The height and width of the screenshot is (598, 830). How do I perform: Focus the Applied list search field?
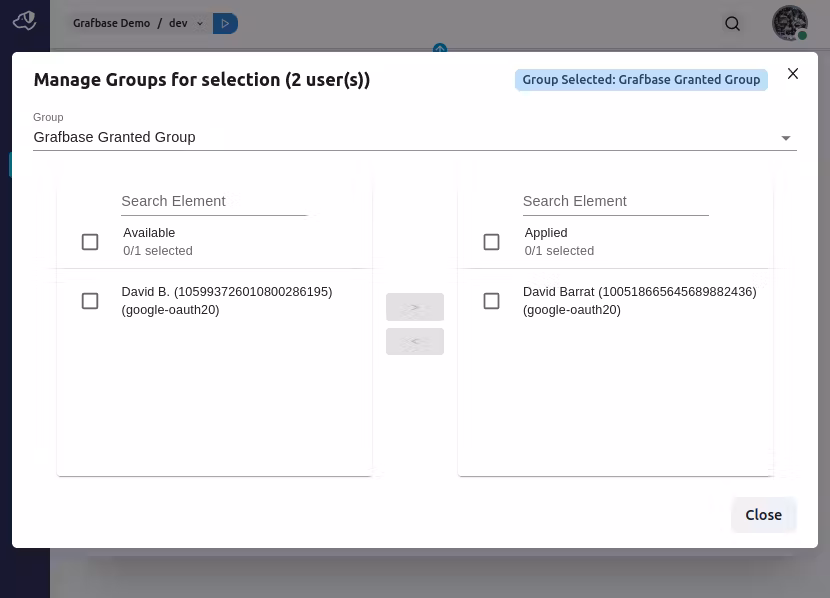click(x=616, y=202)
